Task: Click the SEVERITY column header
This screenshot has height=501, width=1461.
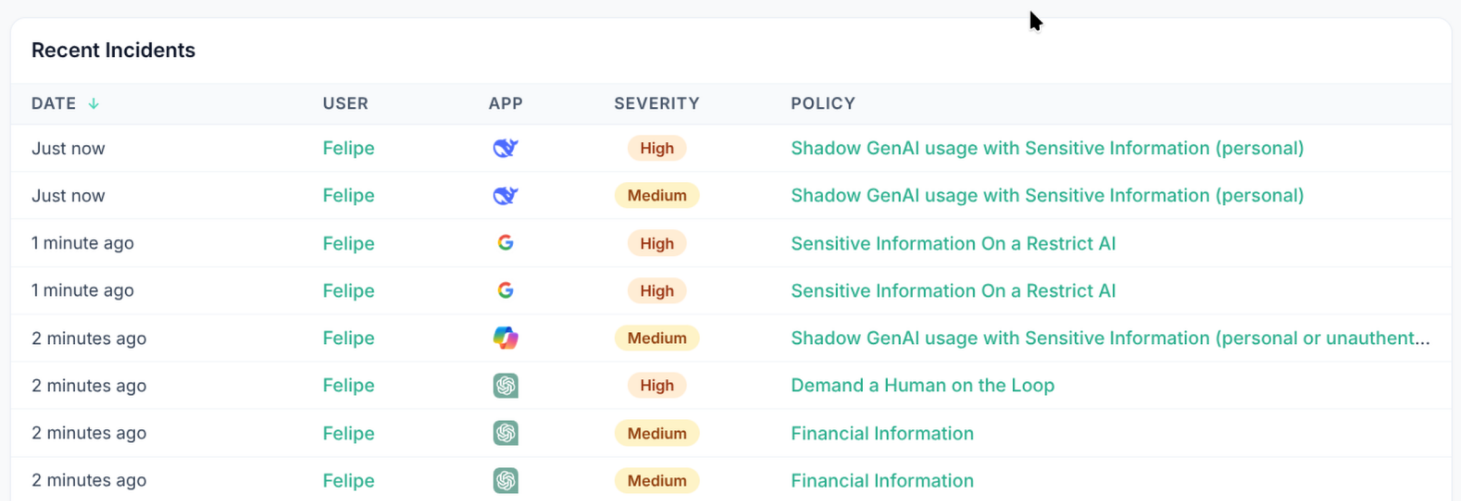Action: [657, 103]
